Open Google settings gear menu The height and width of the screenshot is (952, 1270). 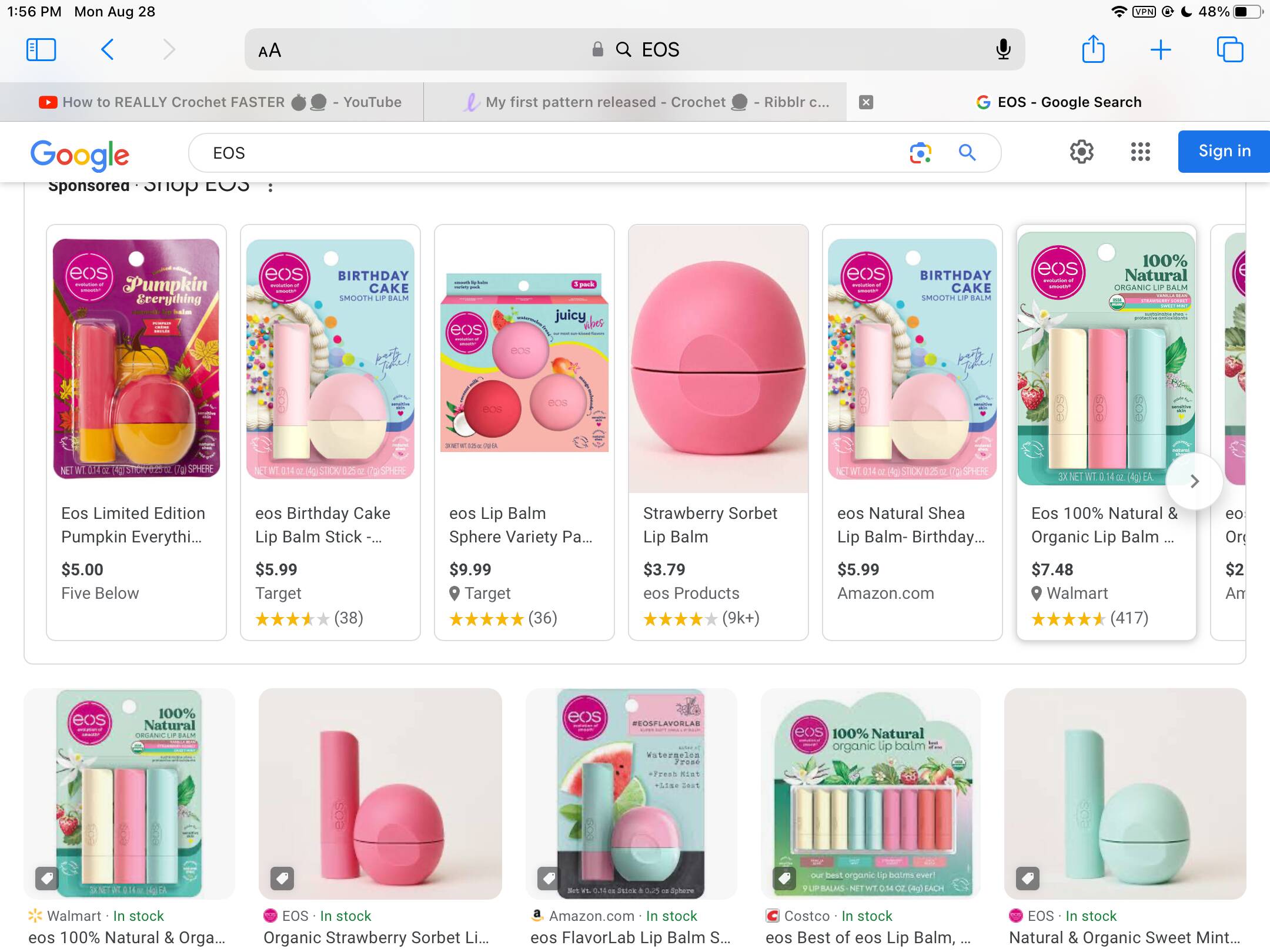pos(1081,152)
